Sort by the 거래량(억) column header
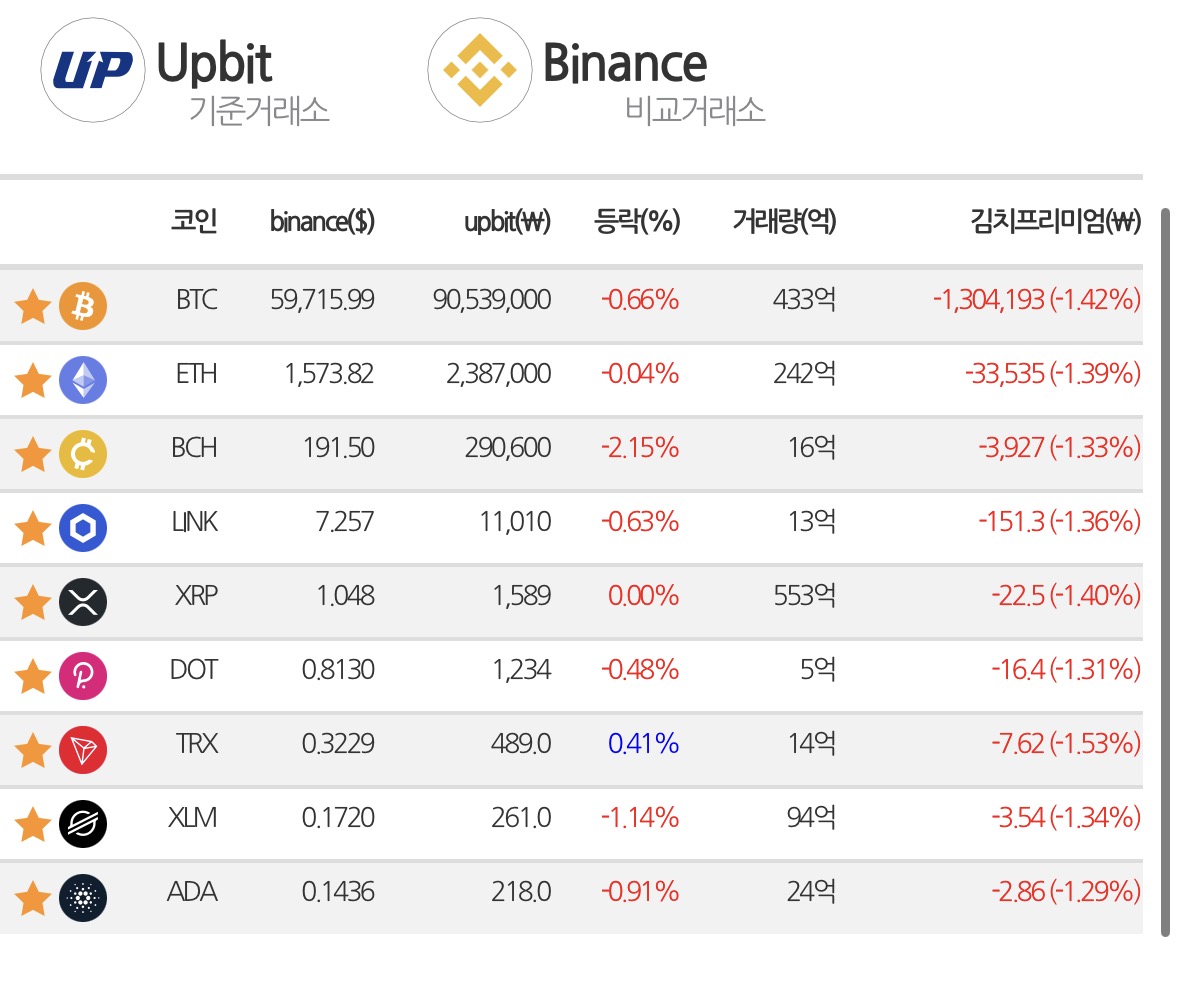The height and width of the screenshot is (1002, 1179). (x=784, y=221)
